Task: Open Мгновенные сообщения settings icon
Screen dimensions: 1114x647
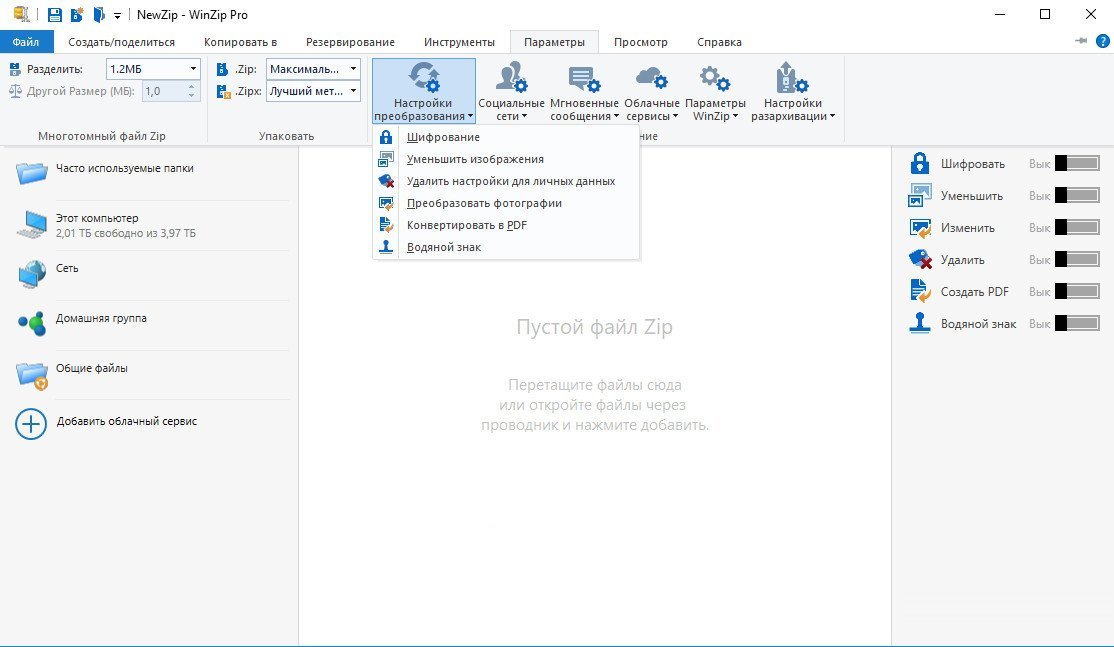Action: 584,80
